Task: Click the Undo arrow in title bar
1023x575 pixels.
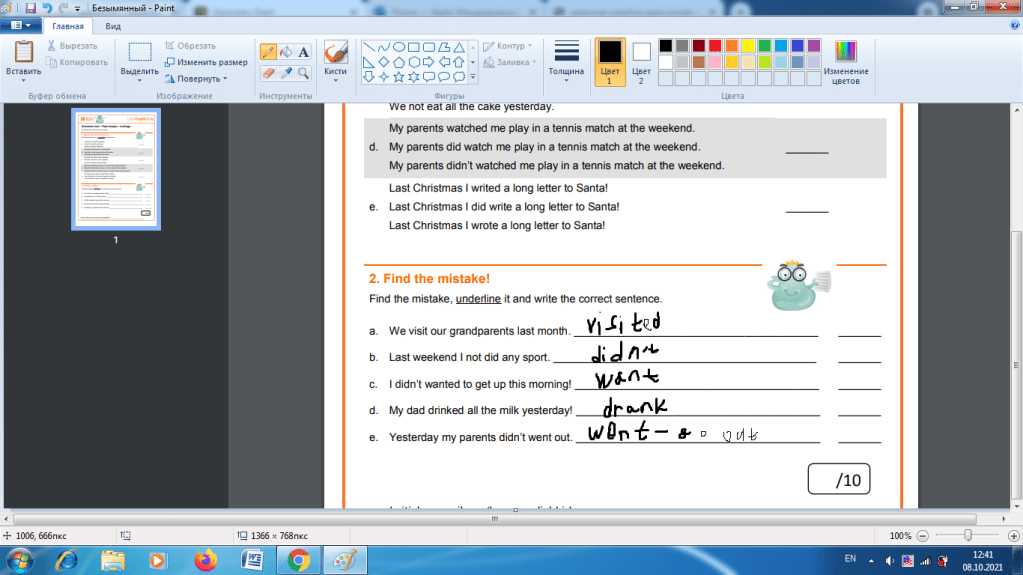Action: click(x=47, y=7)
